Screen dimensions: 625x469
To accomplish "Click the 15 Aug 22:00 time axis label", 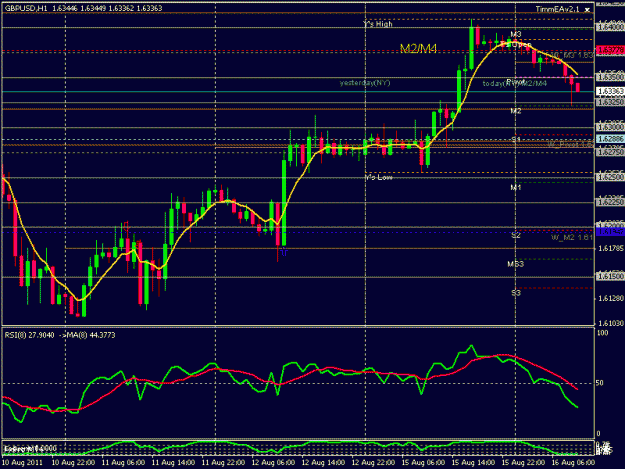I will click(x=523, y=463).
